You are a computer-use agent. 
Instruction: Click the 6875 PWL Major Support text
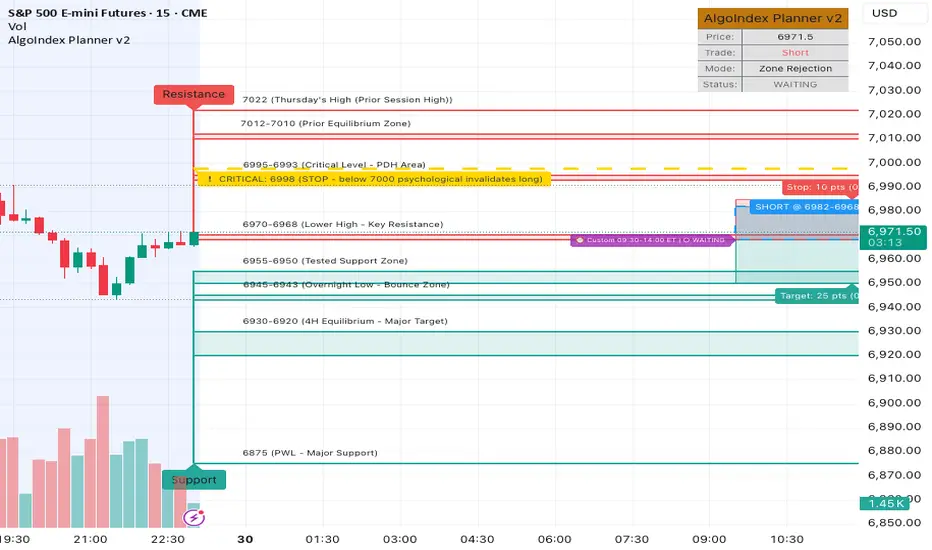(310, 452)
